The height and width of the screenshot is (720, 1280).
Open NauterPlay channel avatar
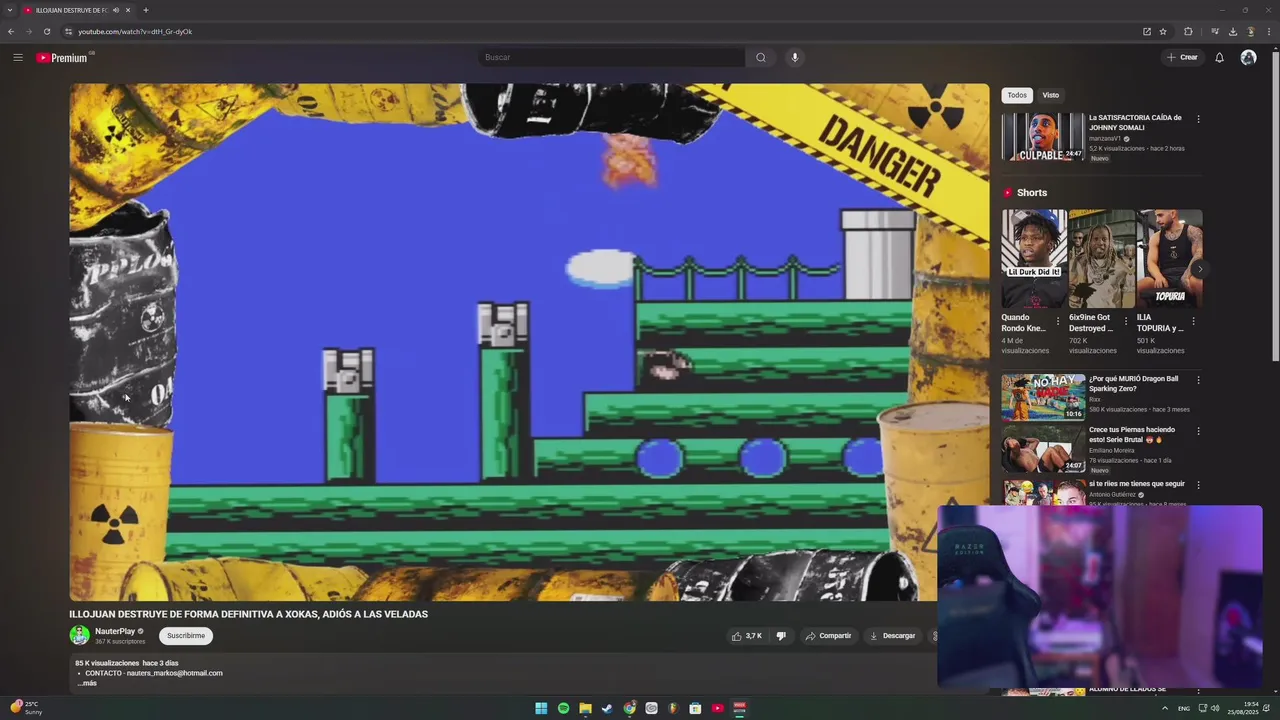click(x=79, y=635)
